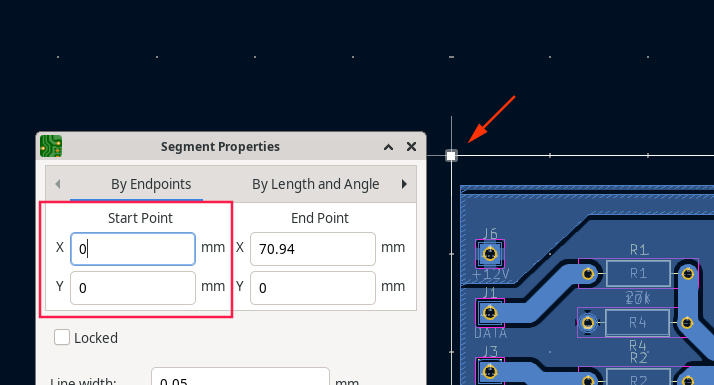Click the left tab scroll arrow
This screenshot has width=714, height=385.
point(57,184)
